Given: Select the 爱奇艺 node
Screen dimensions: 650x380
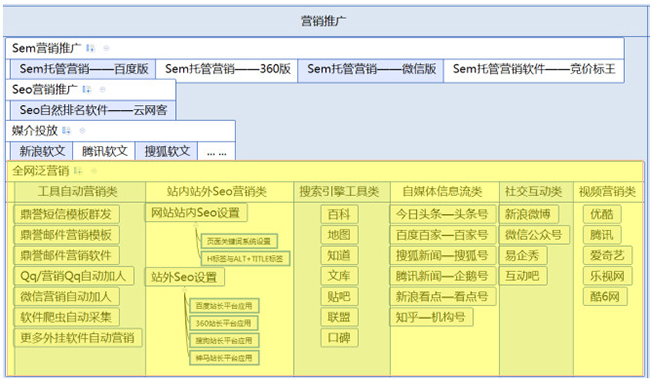Looking at the screenshot, I should coord(607,255).
